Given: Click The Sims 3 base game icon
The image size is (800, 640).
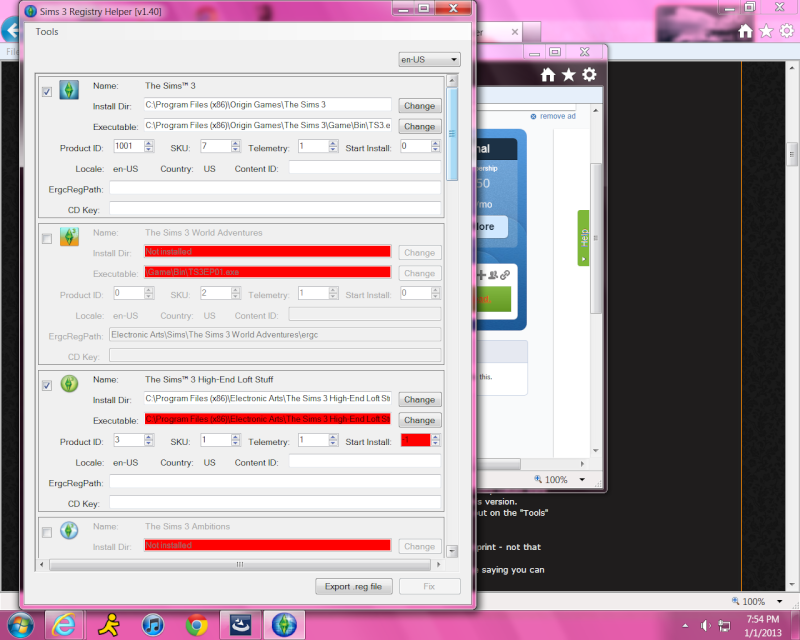Looking at the screenshot, I should pyautogui.click(x=69, y=90).
